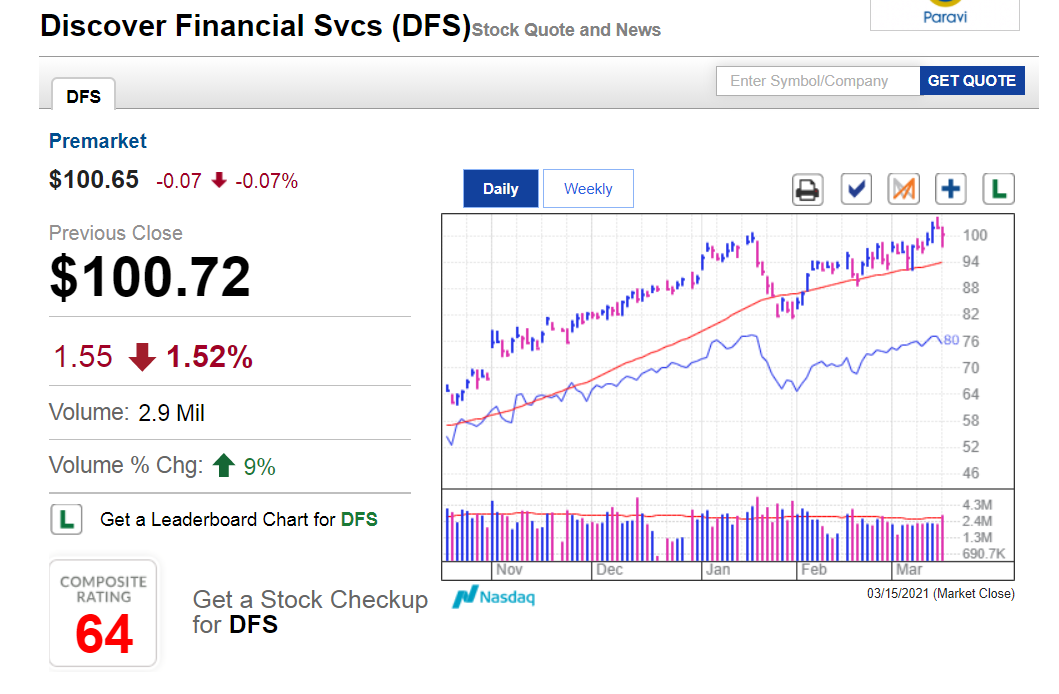Switch to the Weekly chart tab
1059x694 pixels.
(x=588, y=188)
